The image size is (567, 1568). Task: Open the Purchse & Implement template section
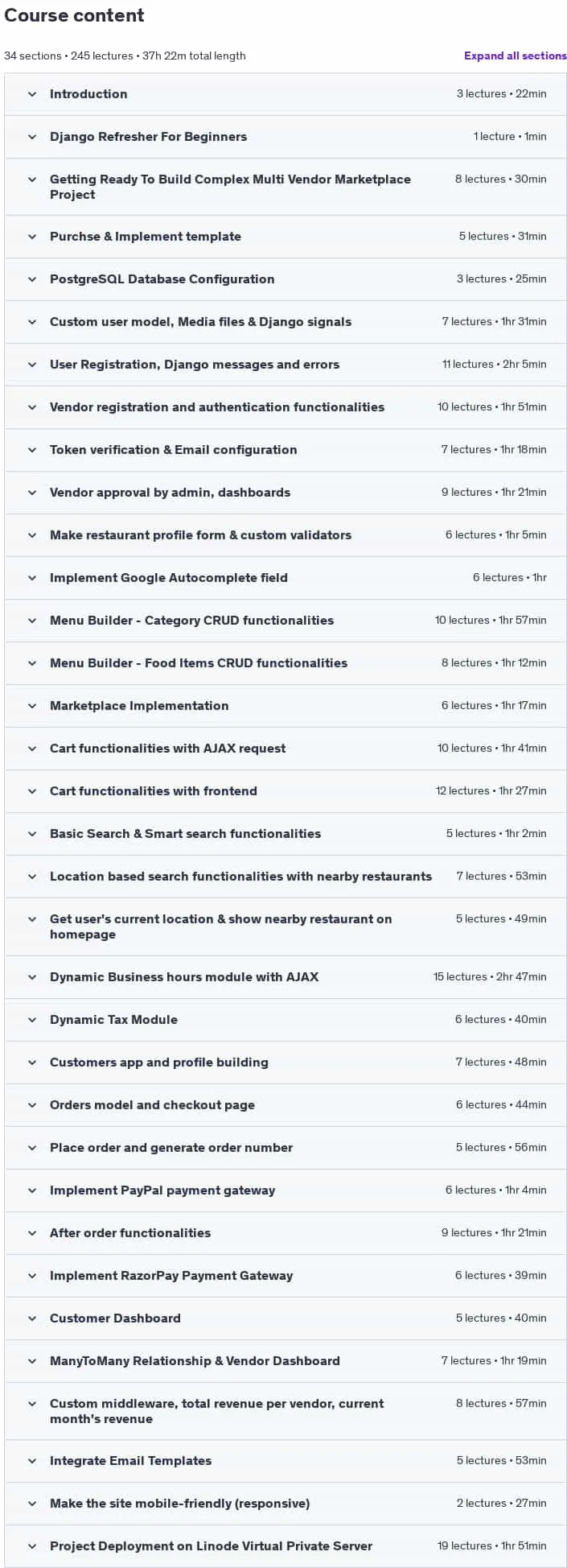pos(286,237)
